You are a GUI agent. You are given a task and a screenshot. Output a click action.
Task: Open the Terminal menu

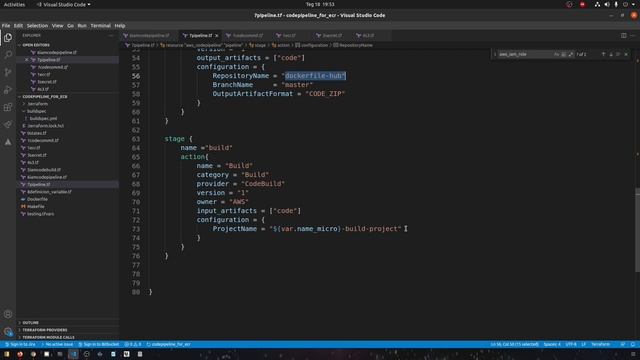[100, 25]
